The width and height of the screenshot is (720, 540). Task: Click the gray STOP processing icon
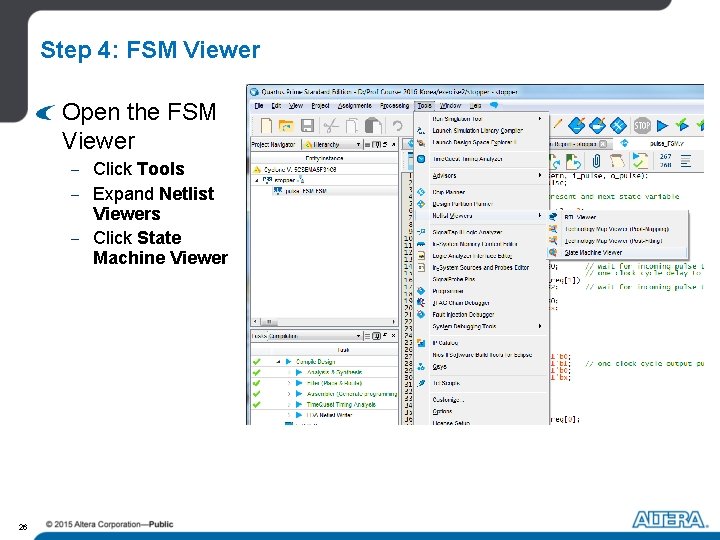(x=642, y=125)
